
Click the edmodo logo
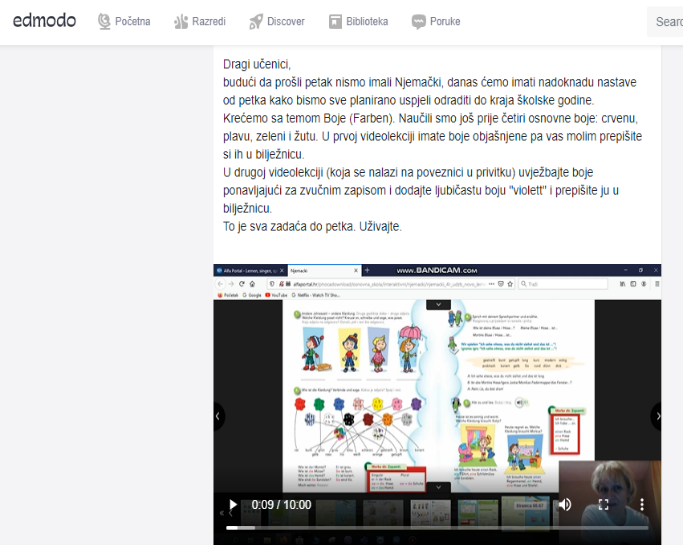[44, 20]
